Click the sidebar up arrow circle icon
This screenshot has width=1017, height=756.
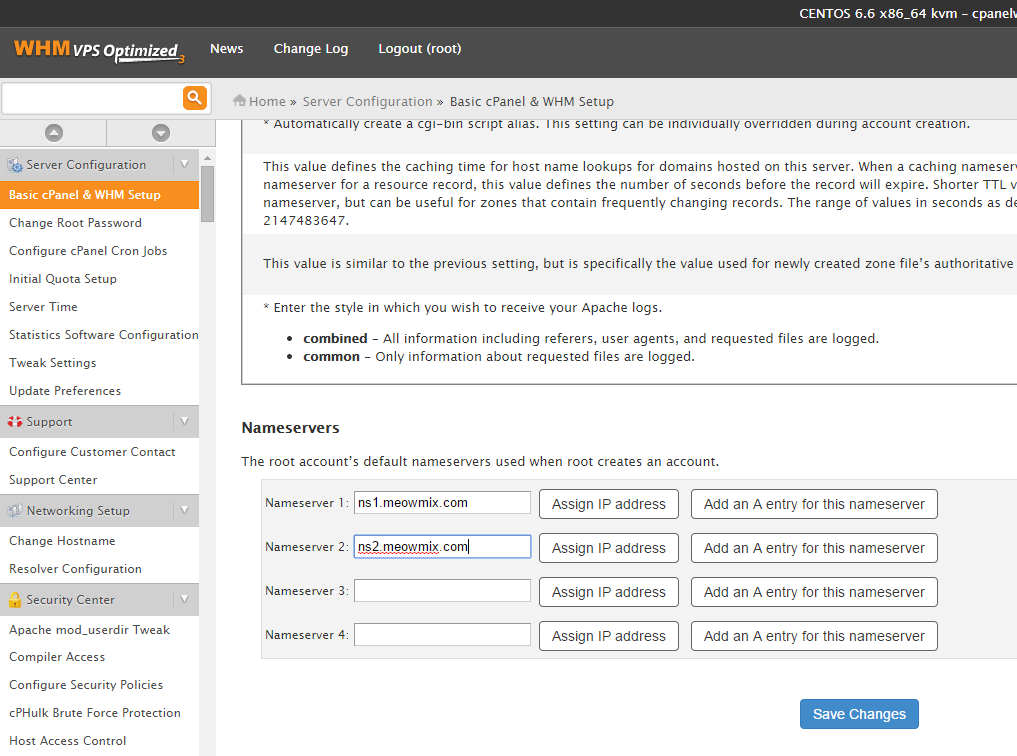tap(54, 133)
